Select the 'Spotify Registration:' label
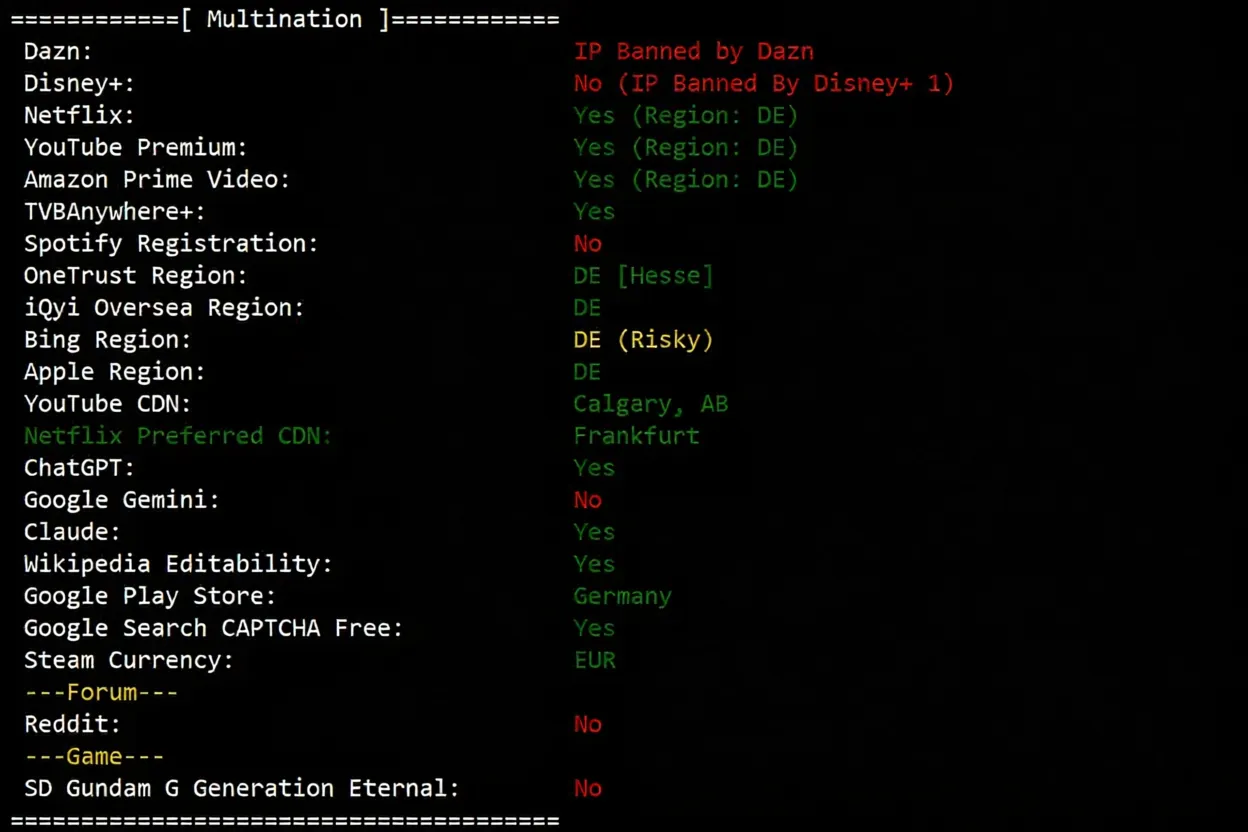Viewport: 1248px width, 832px height. coord(171,243)
